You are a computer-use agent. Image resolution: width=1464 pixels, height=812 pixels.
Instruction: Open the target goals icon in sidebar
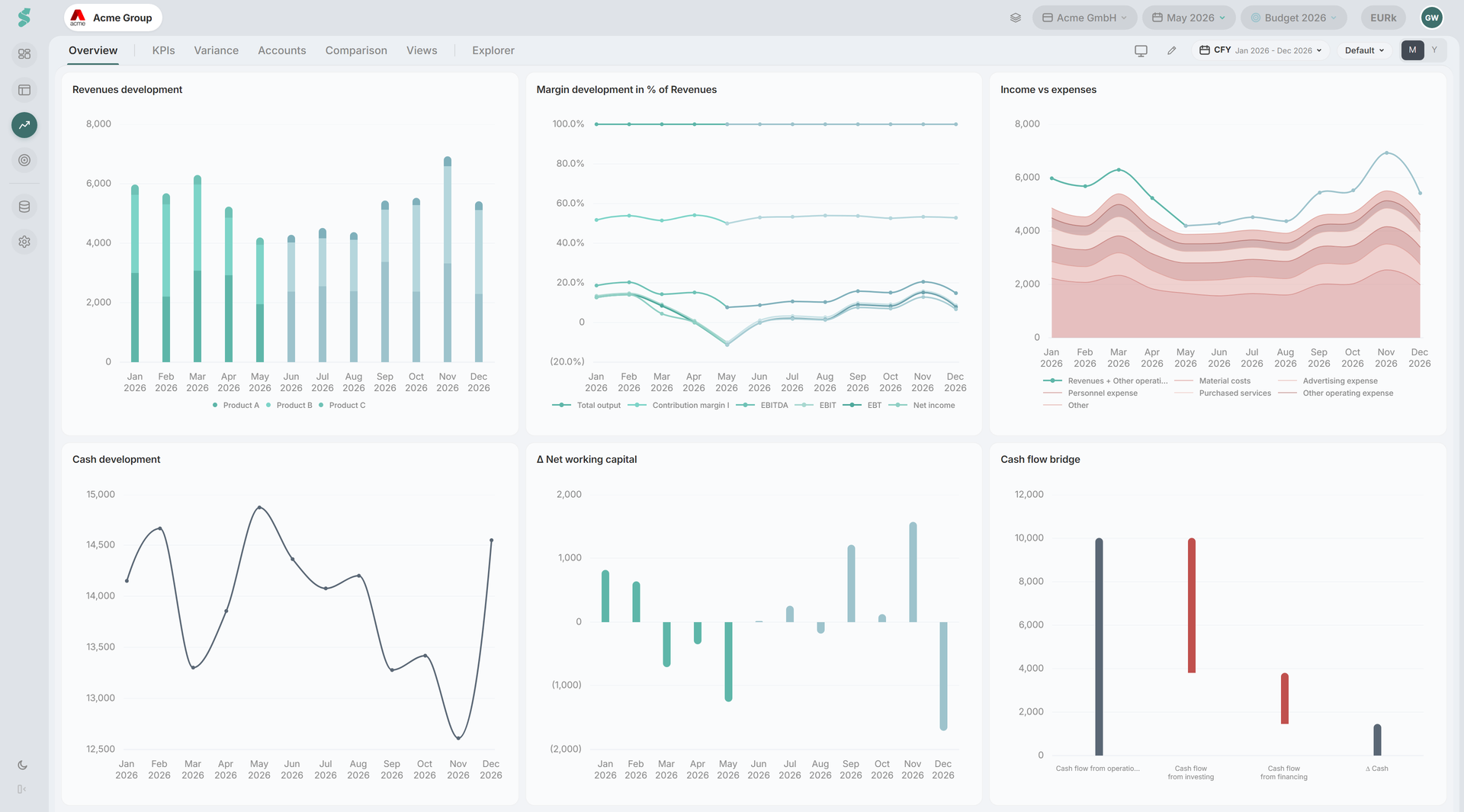pos(24,160)
